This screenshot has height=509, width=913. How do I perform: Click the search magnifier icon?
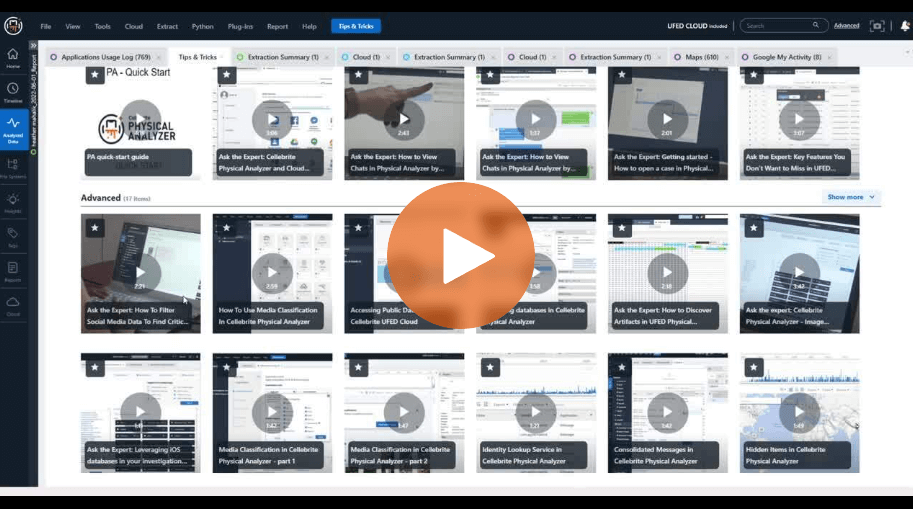[815, 25]
